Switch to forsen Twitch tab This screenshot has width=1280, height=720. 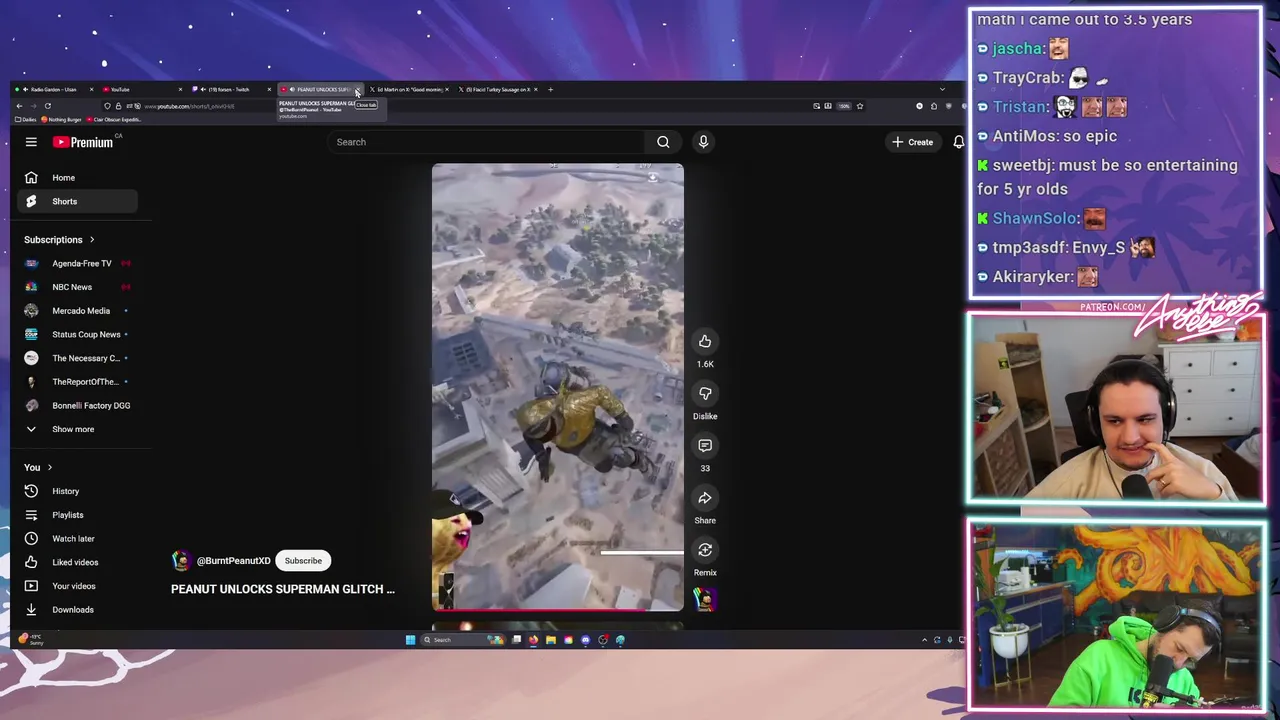[x=231, y=89]
